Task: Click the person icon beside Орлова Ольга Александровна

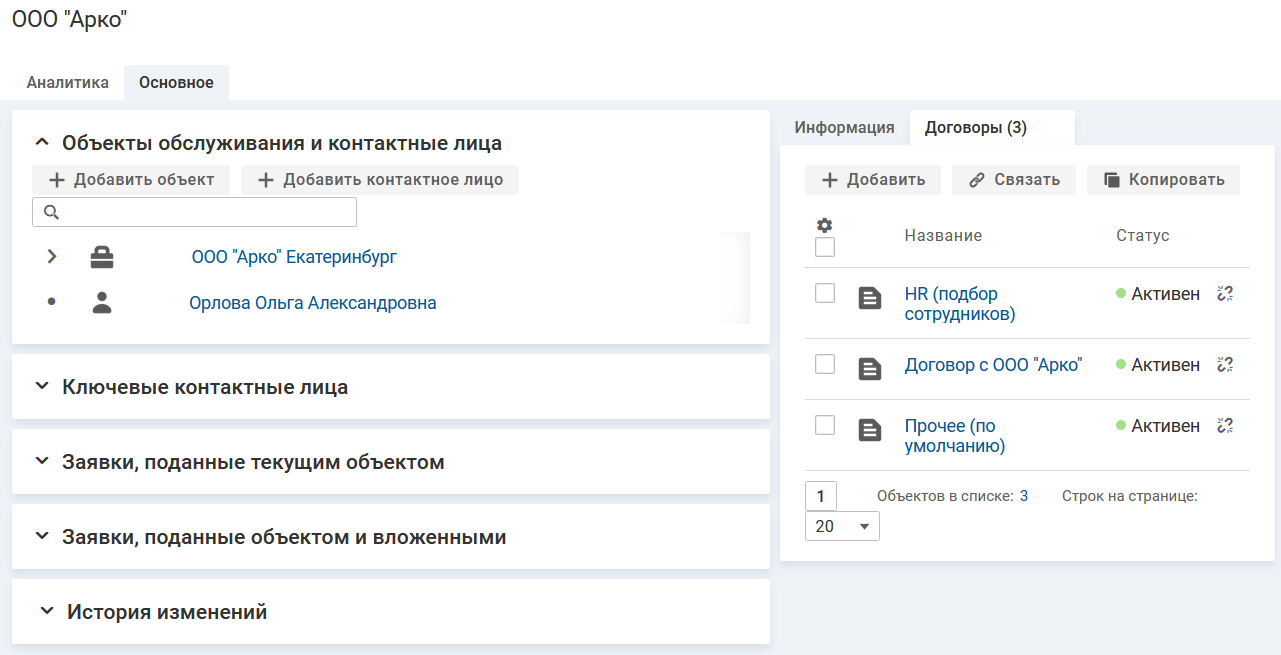Action: point(102,303)
